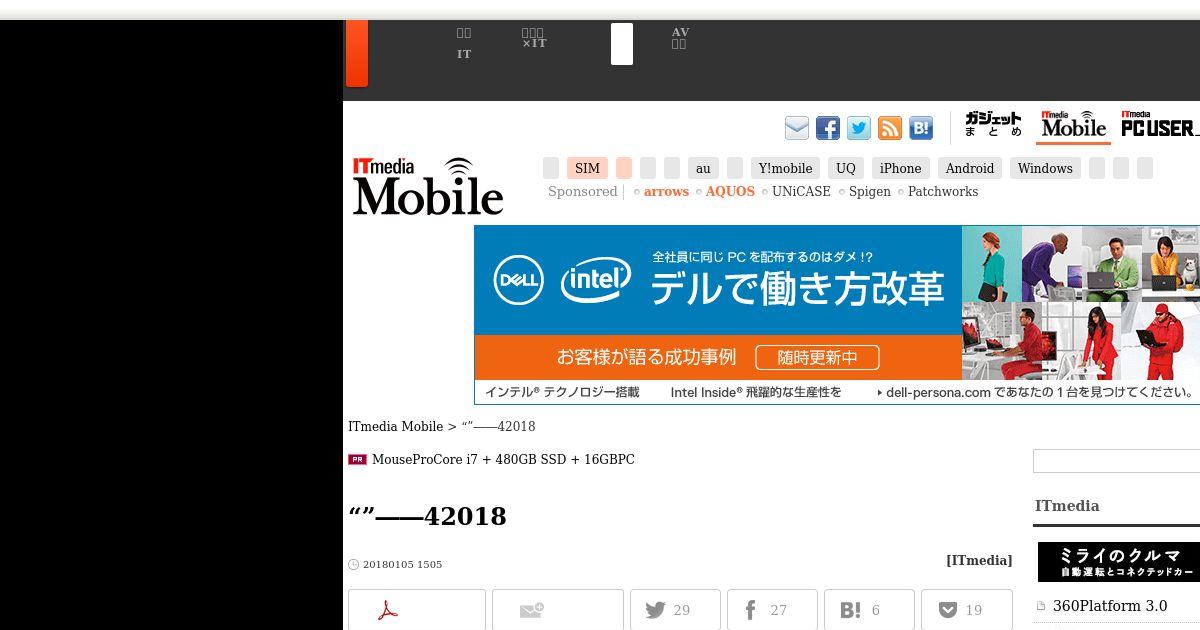Go to ITmedia Mobile breadcrumb link
The image size is (1200, 630).
point(395,427)
